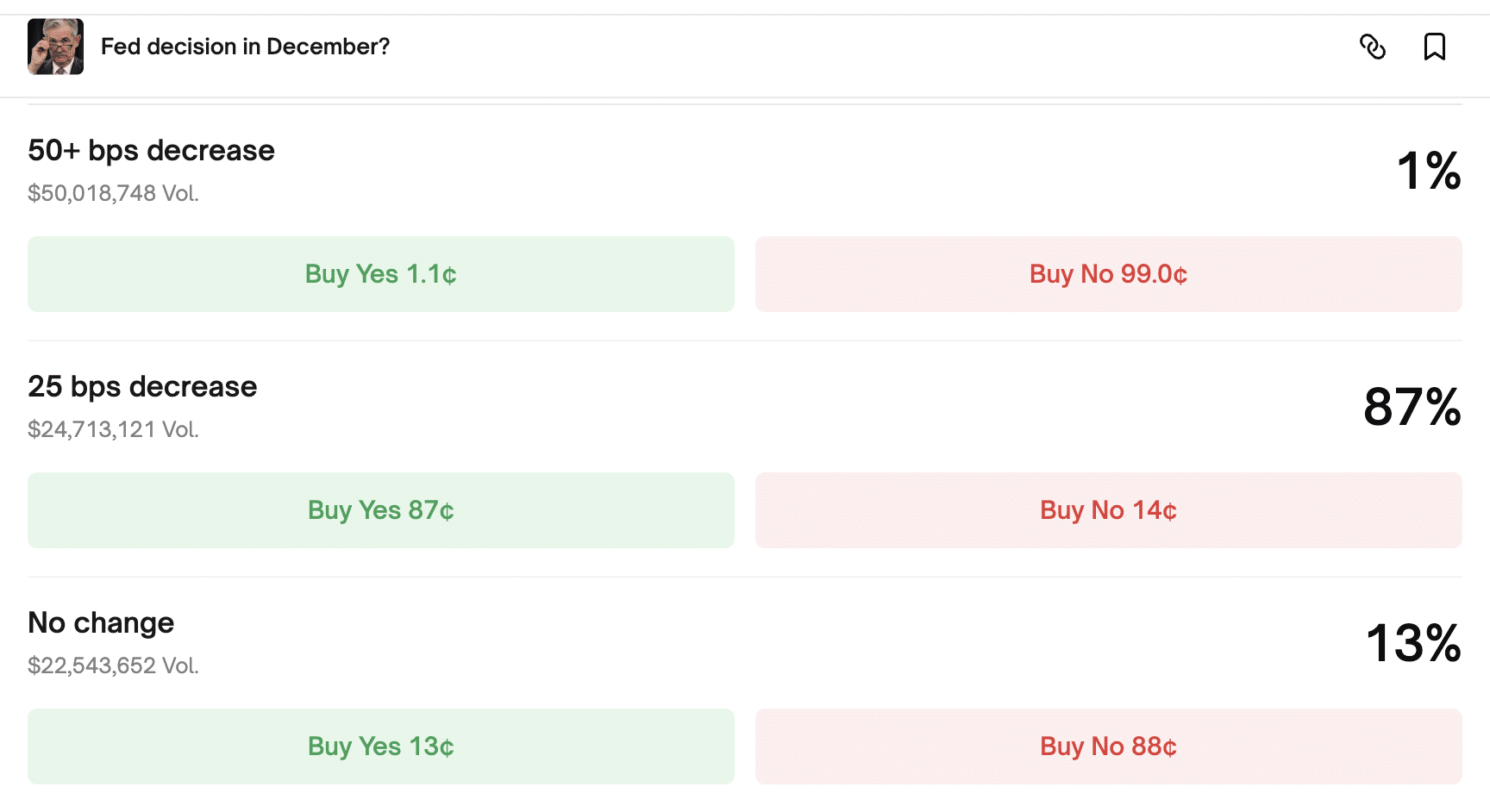Click the $50,018,748 volume text
This screenshot has height=812, width=1490.
113,193
